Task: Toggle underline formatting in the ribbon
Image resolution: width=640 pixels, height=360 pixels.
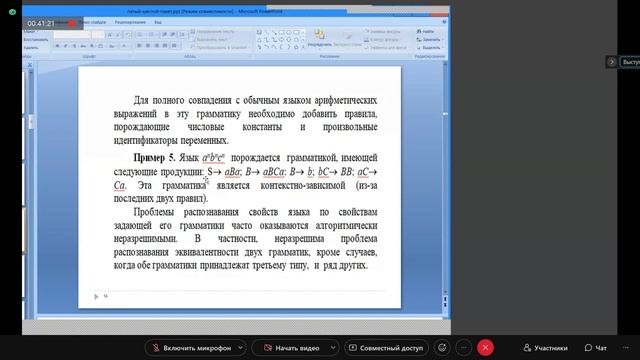Action: [74, 46]
